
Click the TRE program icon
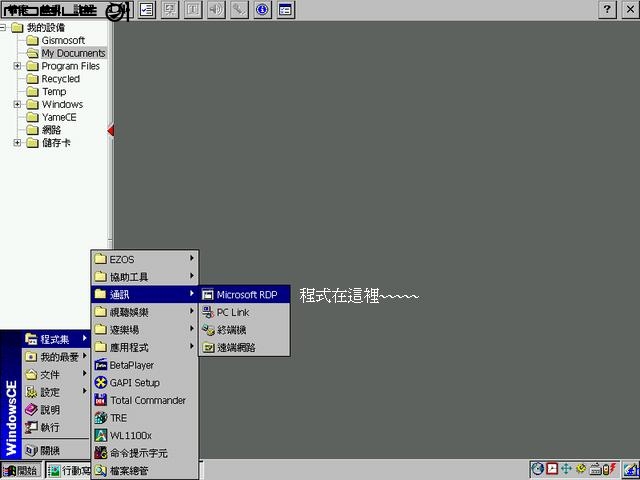pos(100,418)
